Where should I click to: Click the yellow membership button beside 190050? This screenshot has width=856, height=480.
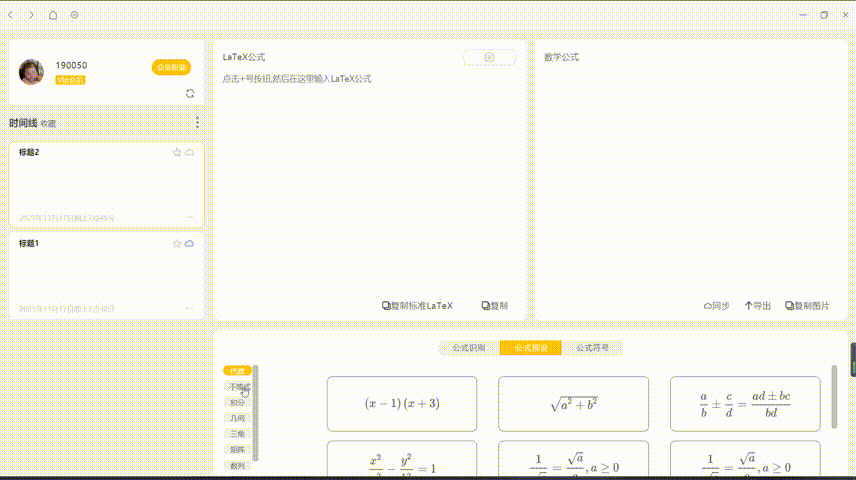(x=171, y=67)
